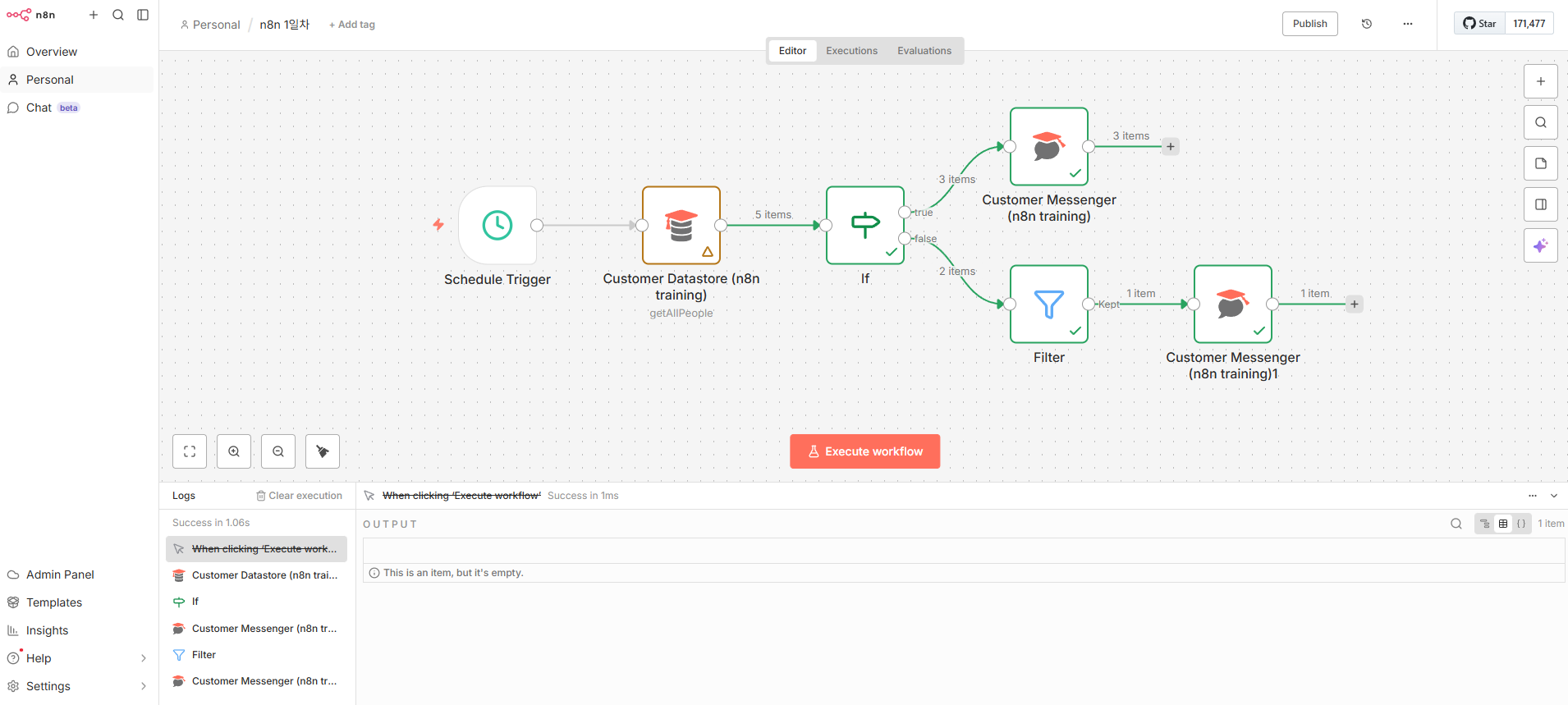This screenshot has width=1568, height=705.
Task: Open Overview in the sidebar
Action: coord(77,52)
